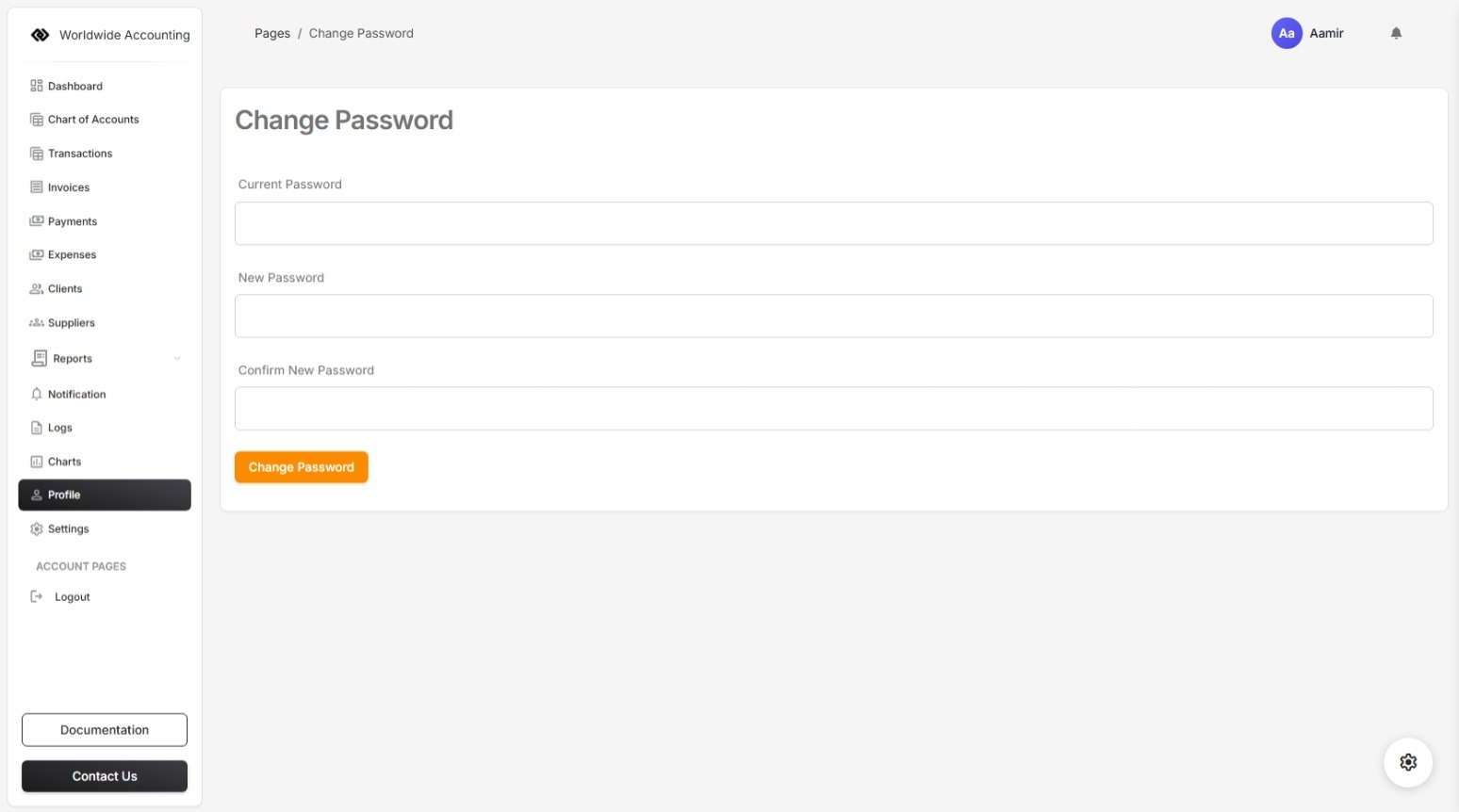Expand the Reports menu chevron
The height and width of the screenshot is (812, 1459).
[177, 359]
